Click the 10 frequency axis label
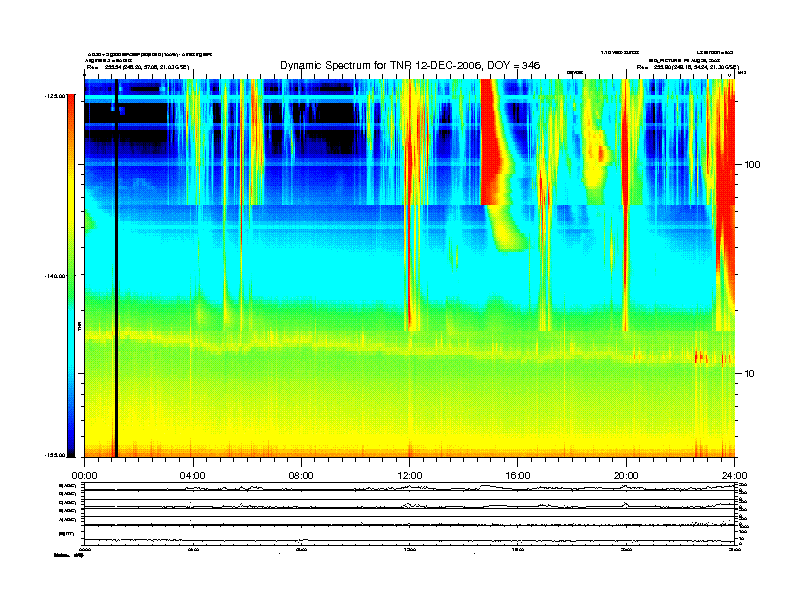Screen dimensions: 792x612 point(750,374)
